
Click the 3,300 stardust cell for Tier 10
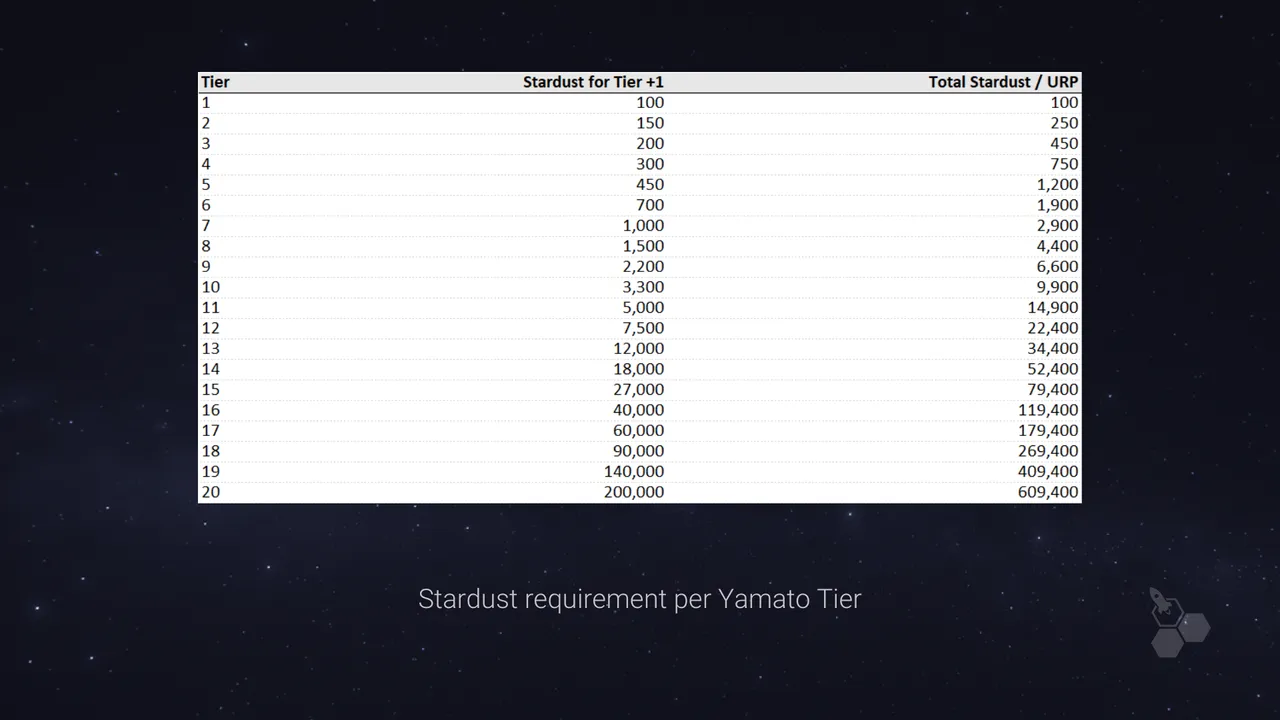pyautogui.click(x=643, y=287)
